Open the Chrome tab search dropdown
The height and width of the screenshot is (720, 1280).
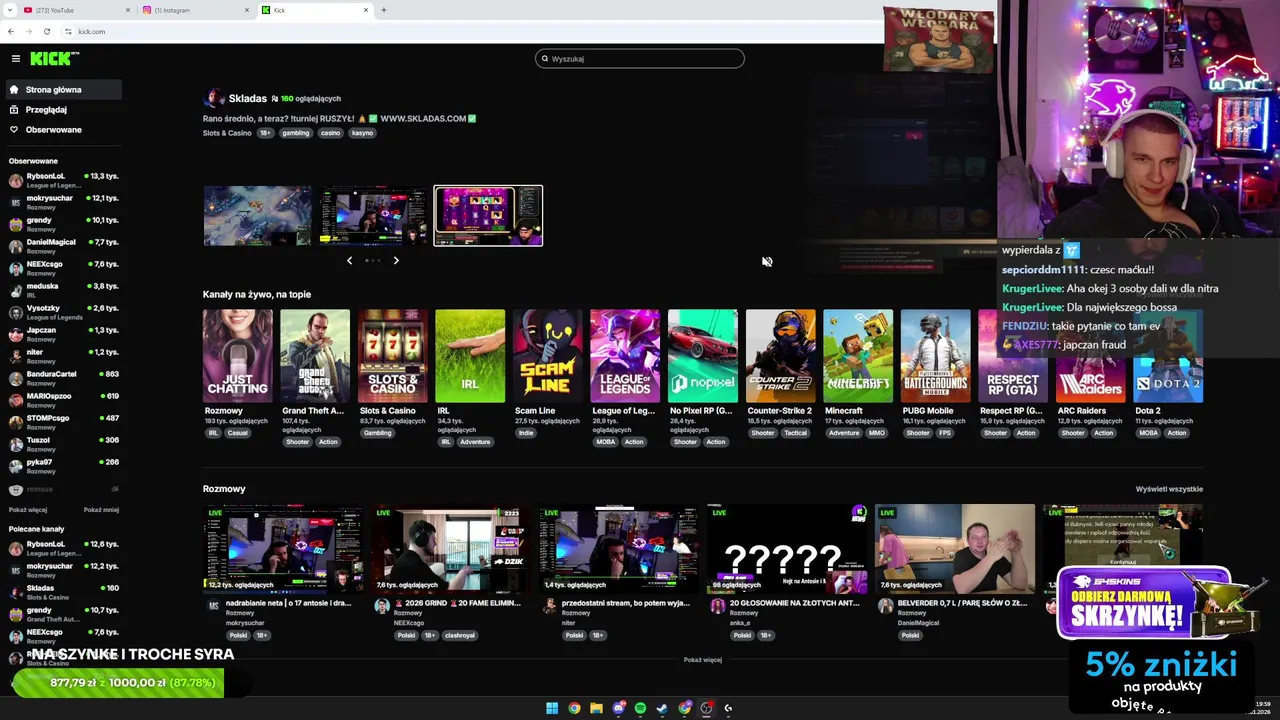[8, 10]
